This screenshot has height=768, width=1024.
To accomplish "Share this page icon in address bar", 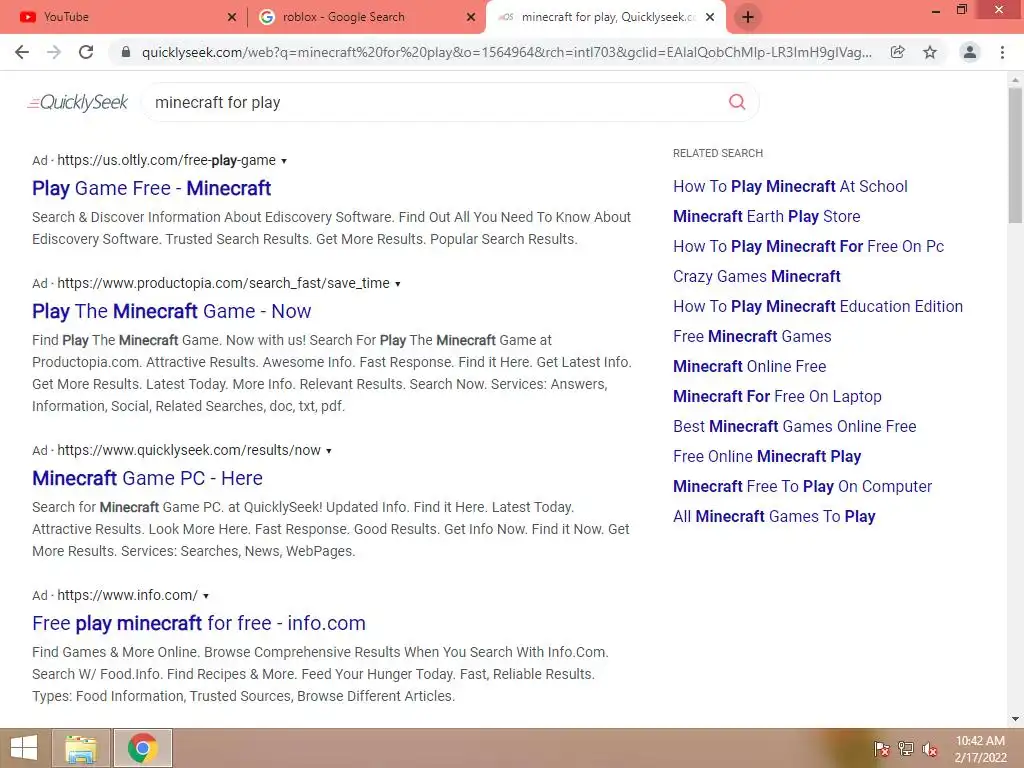I will (898, 52).
